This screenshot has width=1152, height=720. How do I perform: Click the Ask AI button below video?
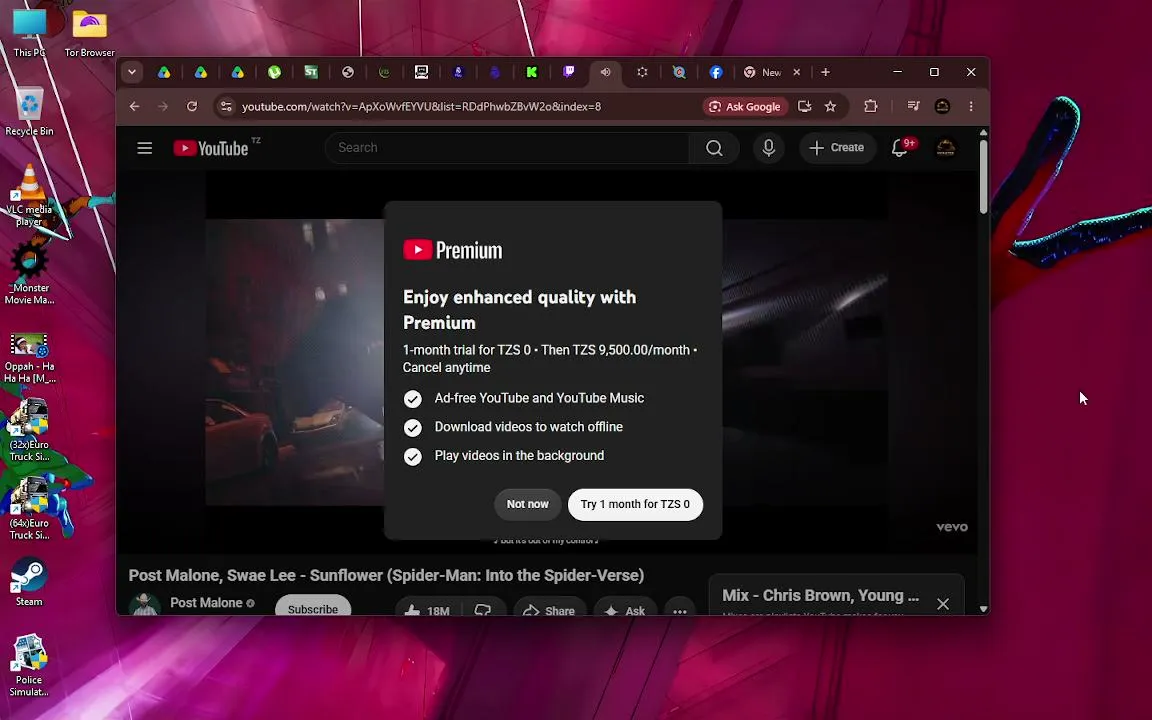tap(625, 608)
